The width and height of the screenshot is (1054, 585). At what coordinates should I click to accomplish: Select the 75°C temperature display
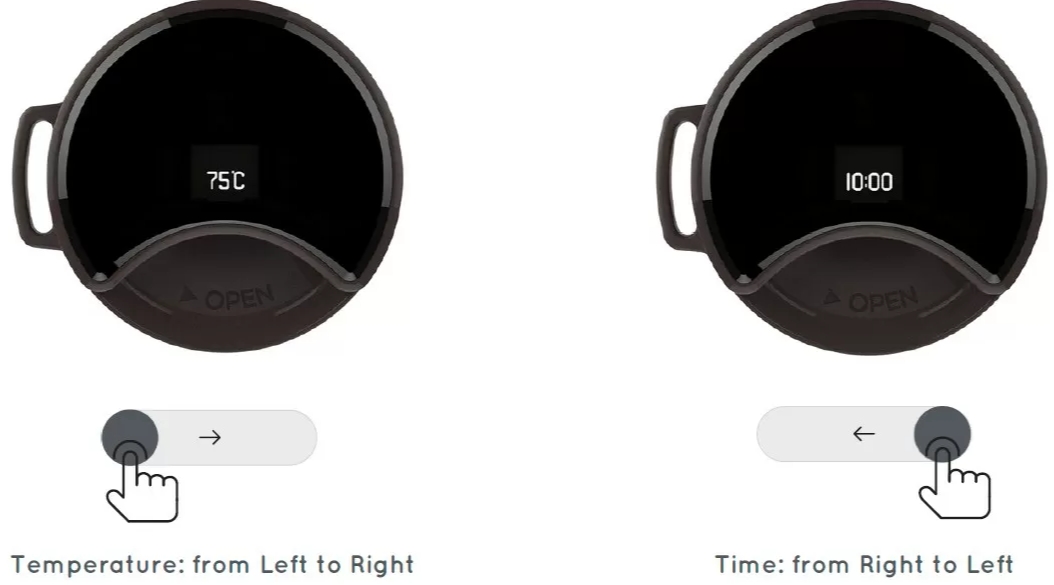pyautogui.click(x=225, y=180)
